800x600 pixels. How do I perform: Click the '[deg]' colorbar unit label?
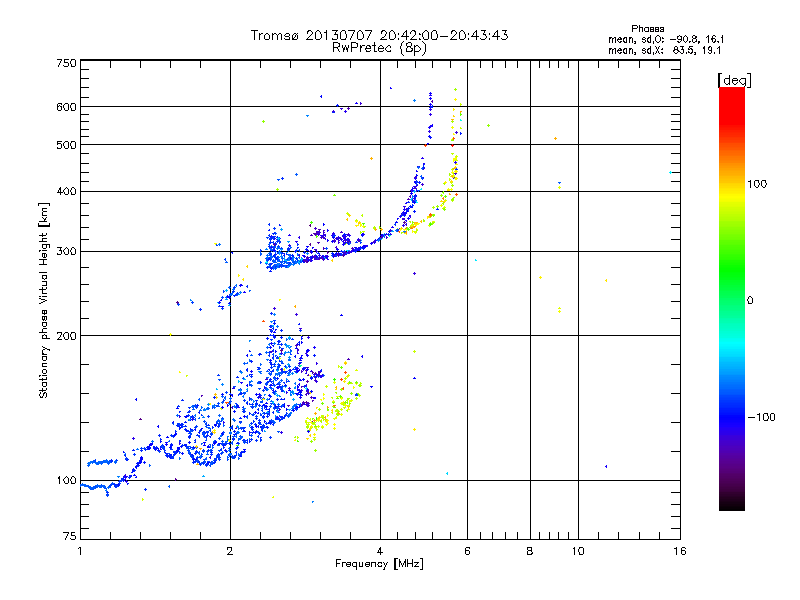(x=734, y=80)
